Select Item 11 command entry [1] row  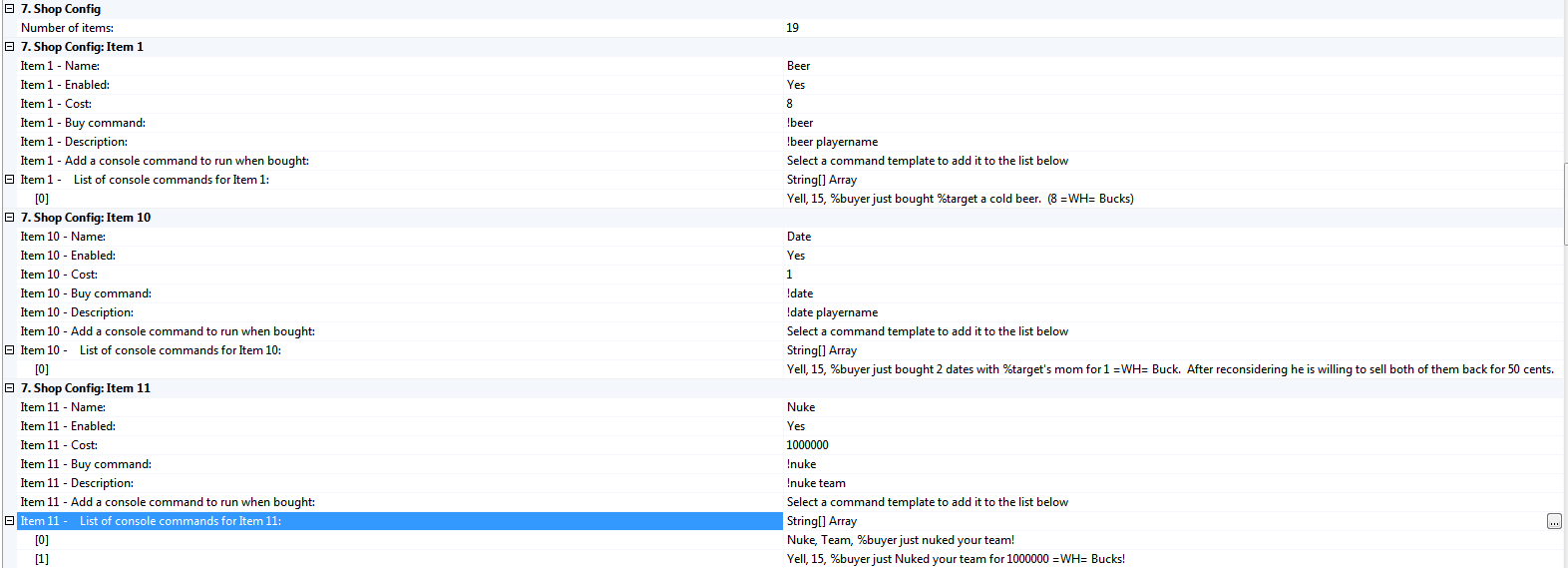(955, 559)
